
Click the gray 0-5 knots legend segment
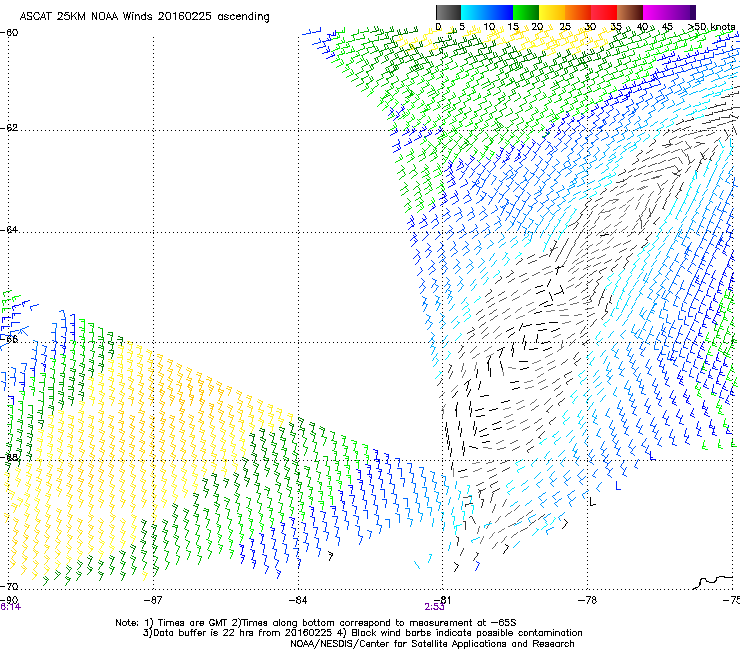coord(448,12)
